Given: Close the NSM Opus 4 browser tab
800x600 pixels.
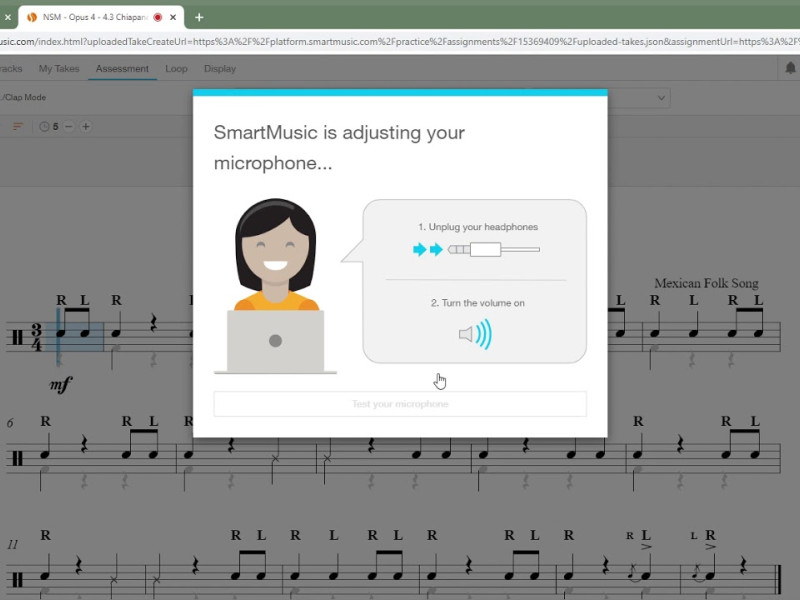Looking at the screenshot, I should (x=173, y=17).
